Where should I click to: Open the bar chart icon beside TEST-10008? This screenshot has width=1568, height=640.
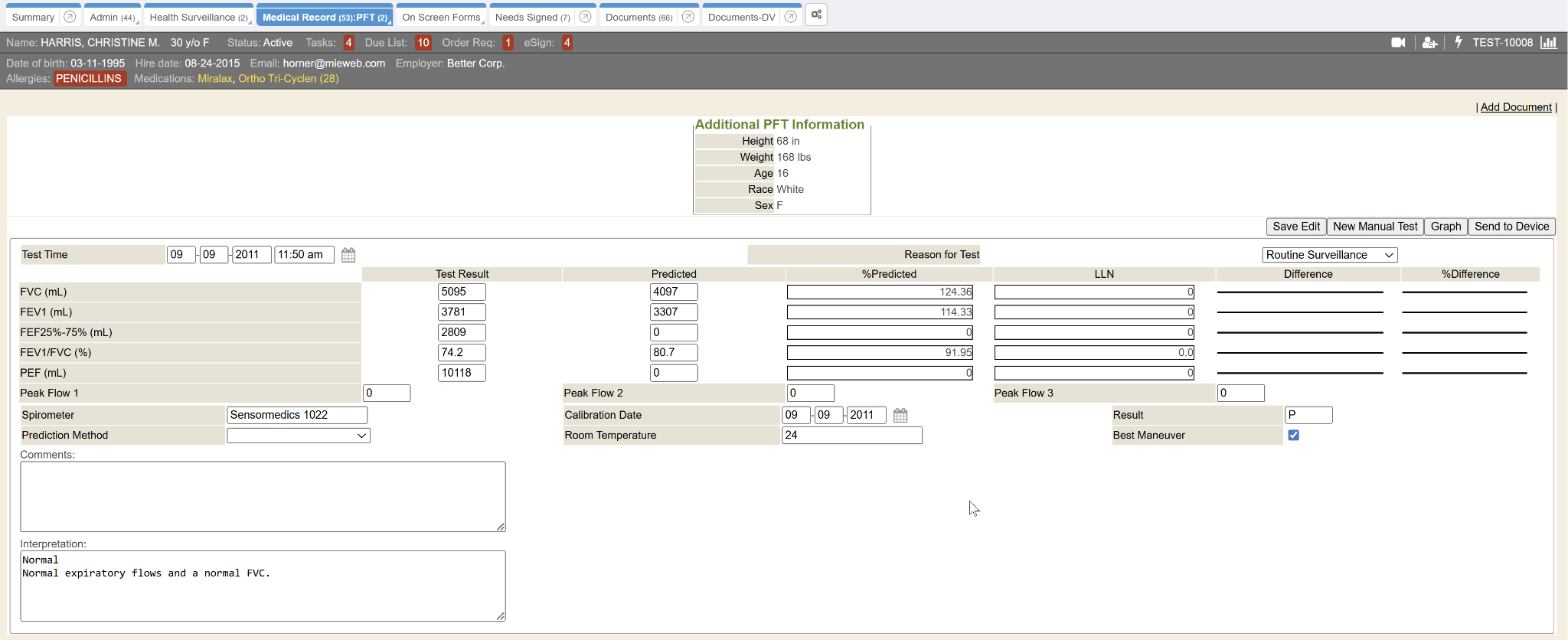(1549, 43)
